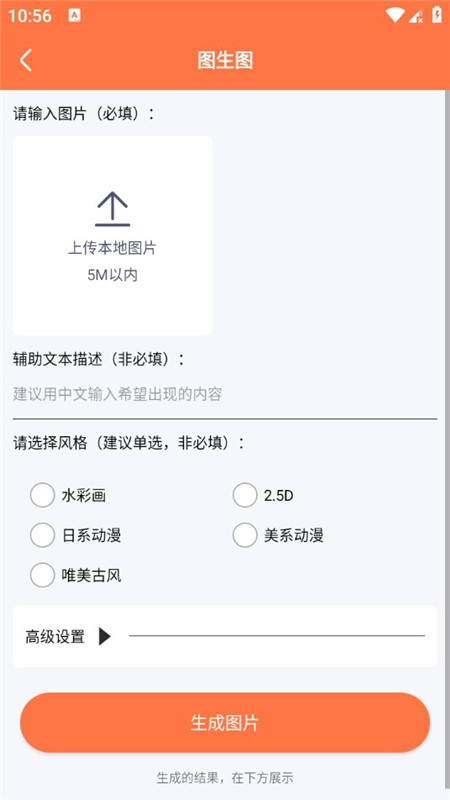Click the 上传本地图片 text
The image size is (450, 800).
coord(112,248)
